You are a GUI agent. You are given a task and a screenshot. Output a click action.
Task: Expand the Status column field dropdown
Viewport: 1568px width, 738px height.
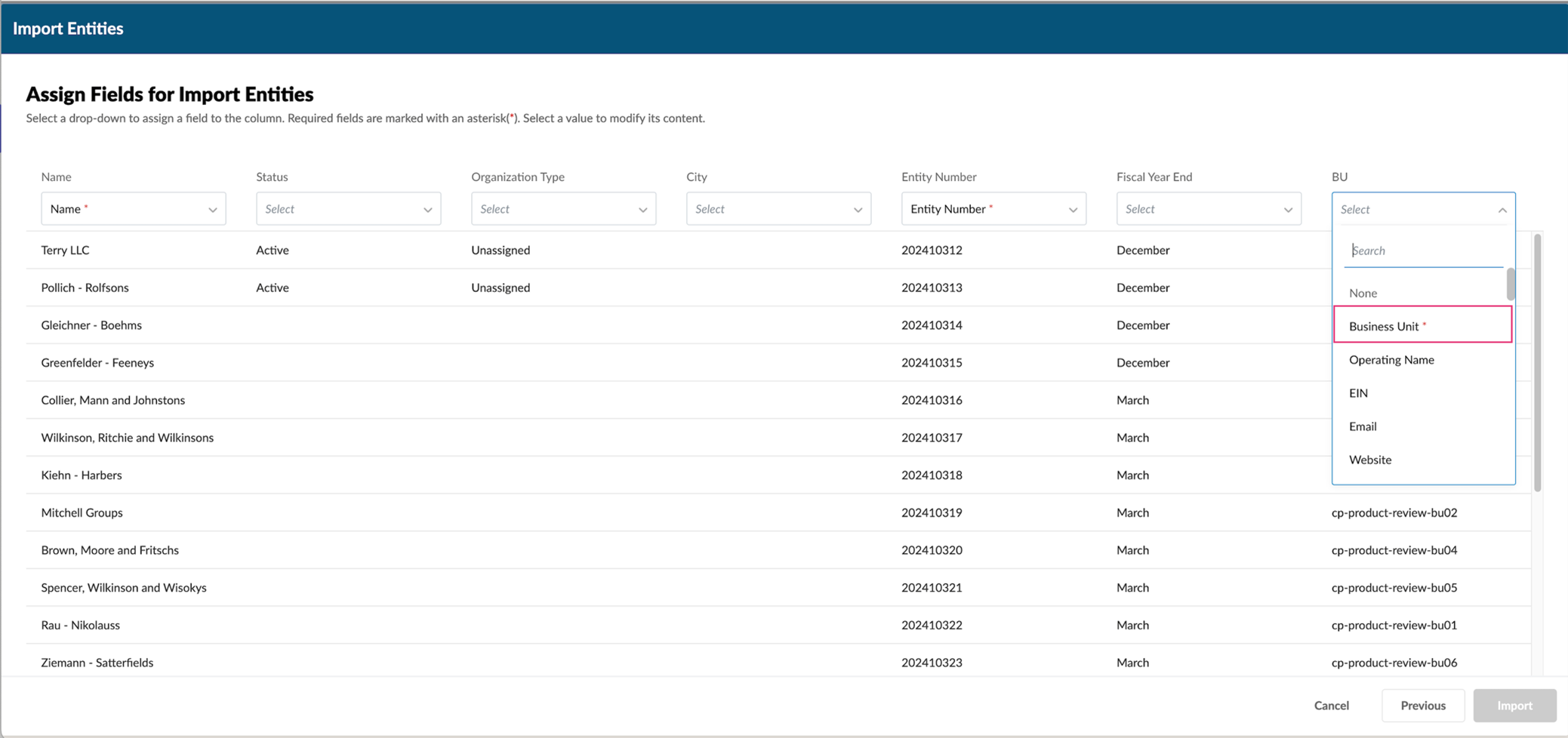[348, 209]
